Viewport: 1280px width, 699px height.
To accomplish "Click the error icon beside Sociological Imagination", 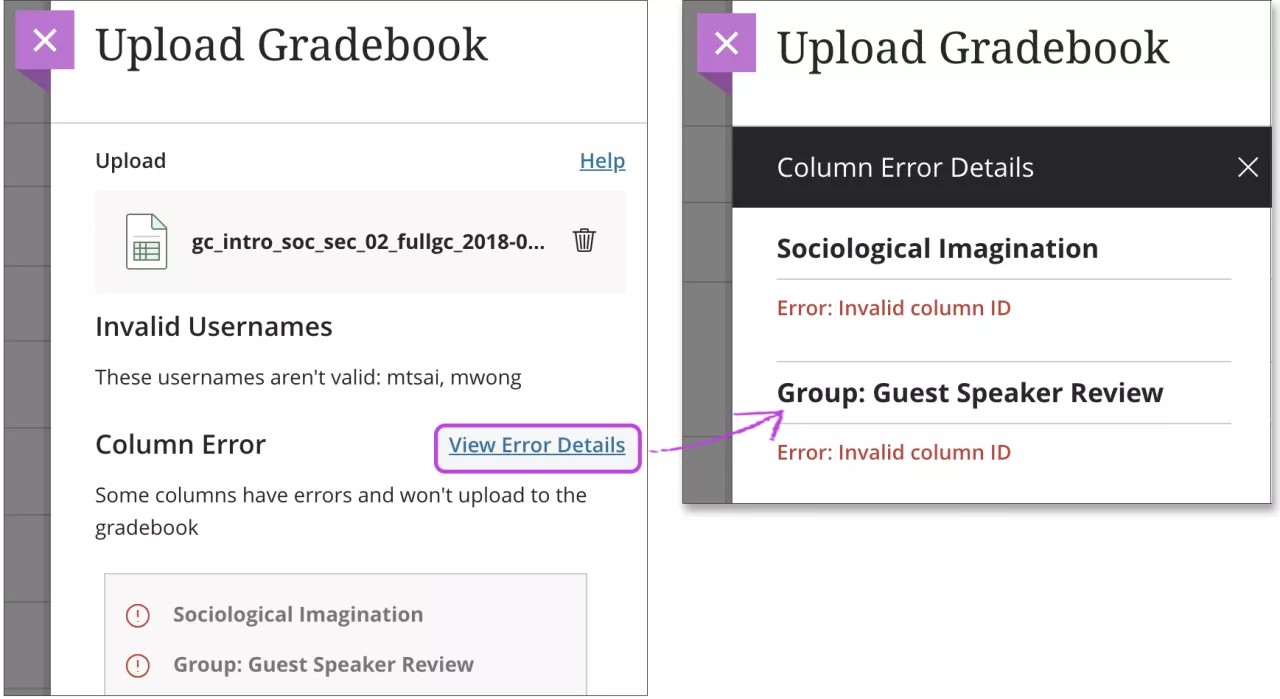I will 139,614.
